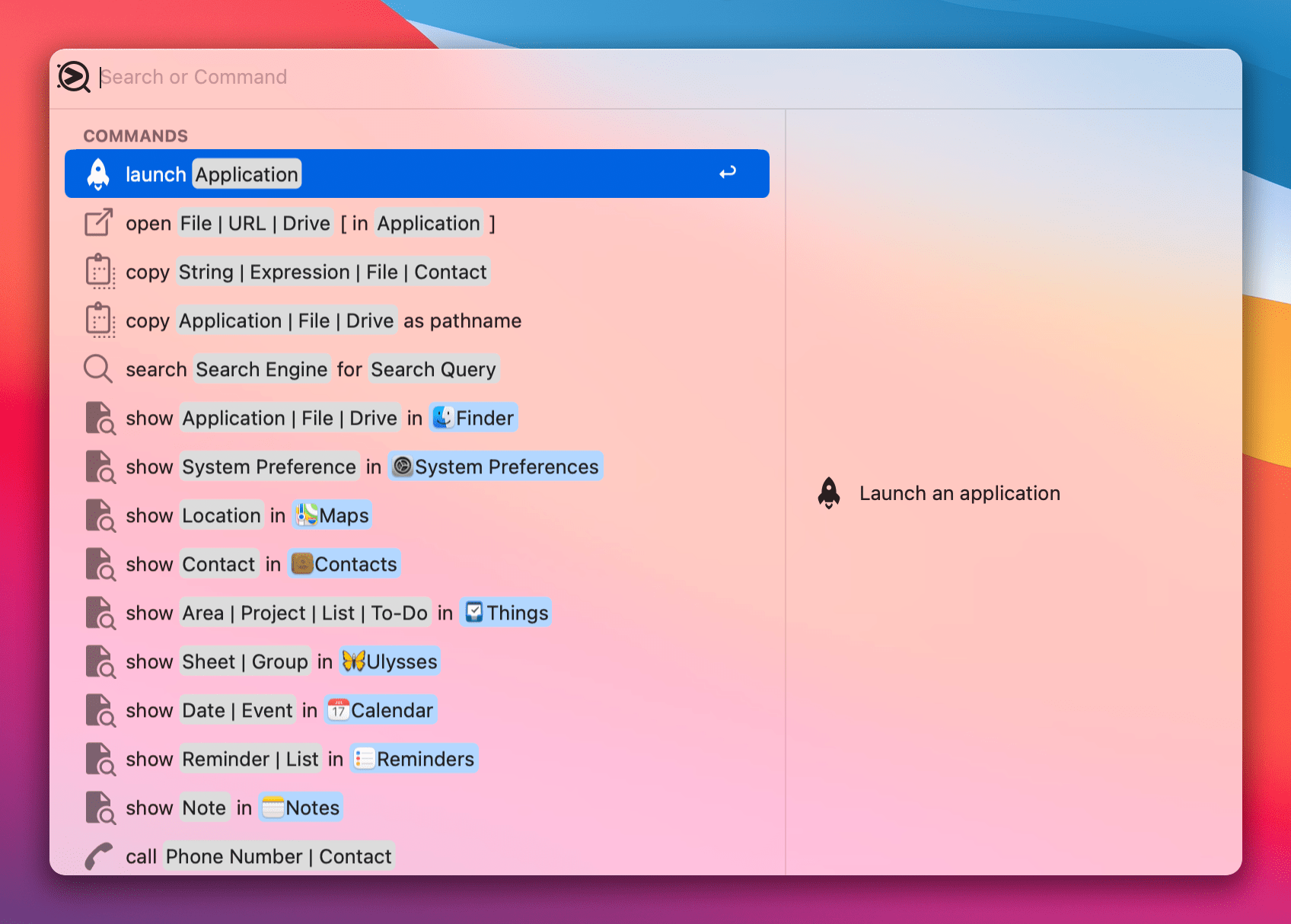The image size is (1291, 924).
Task: Click the 'Area | Project | List | To-Do' placeholder
Action: coord(305,613)
